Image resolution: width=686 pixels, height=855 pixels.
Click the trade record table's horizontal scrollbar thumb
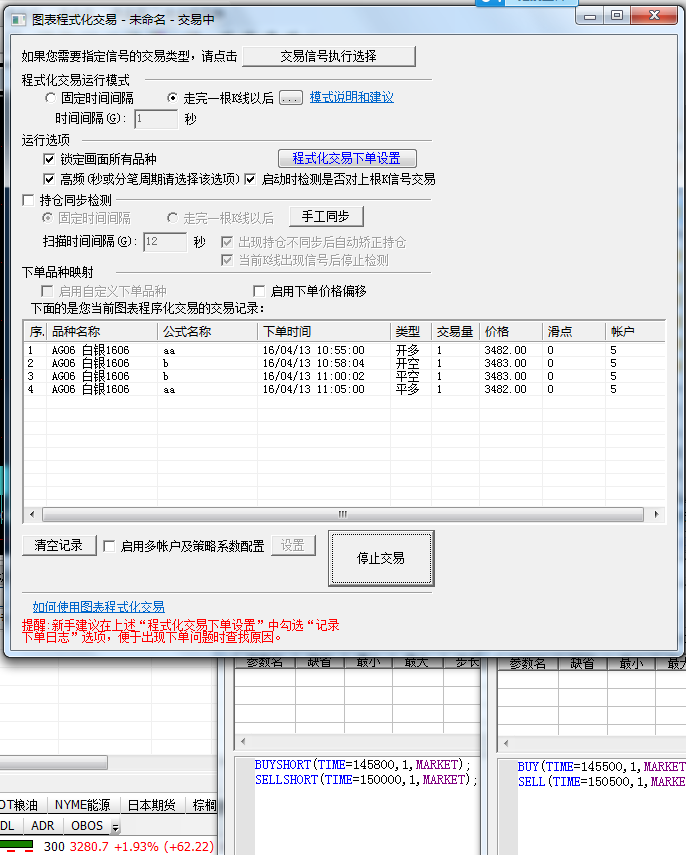point(342,514)
